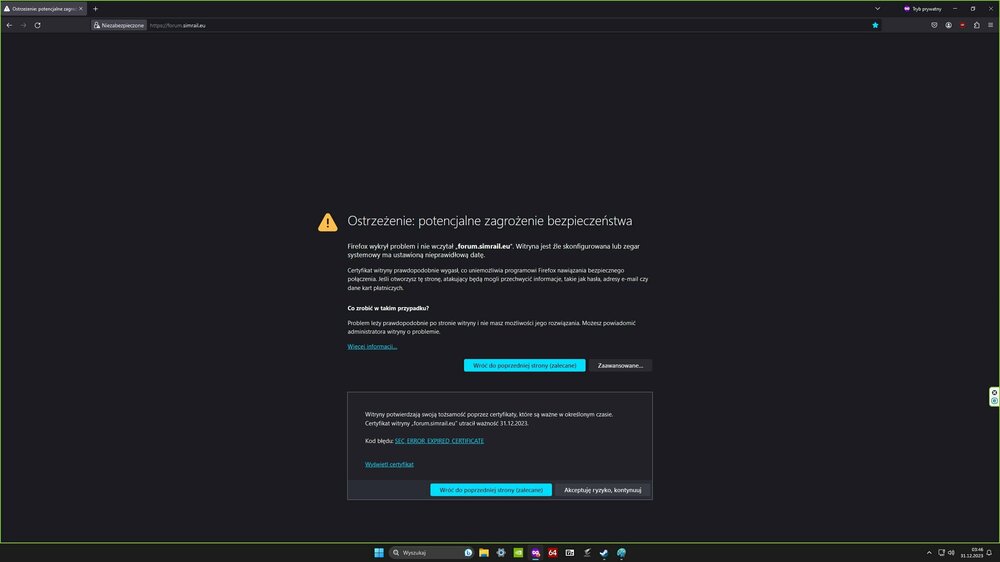Open the Firefox account icon

948,26
